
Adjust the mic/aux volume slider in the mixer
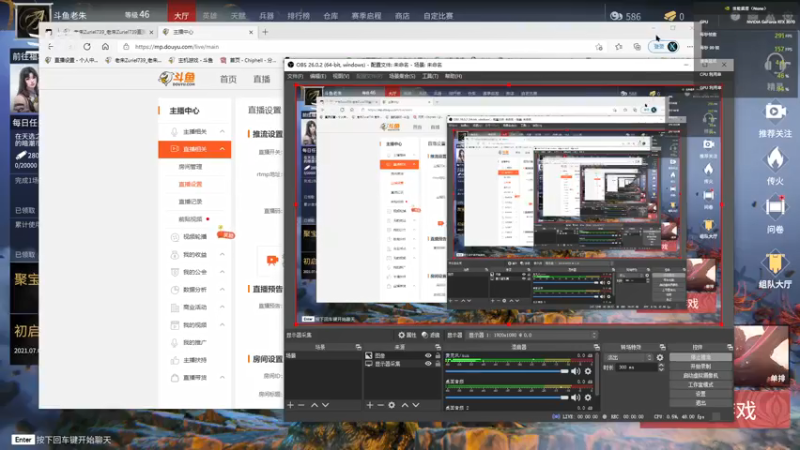coord(507,371)
